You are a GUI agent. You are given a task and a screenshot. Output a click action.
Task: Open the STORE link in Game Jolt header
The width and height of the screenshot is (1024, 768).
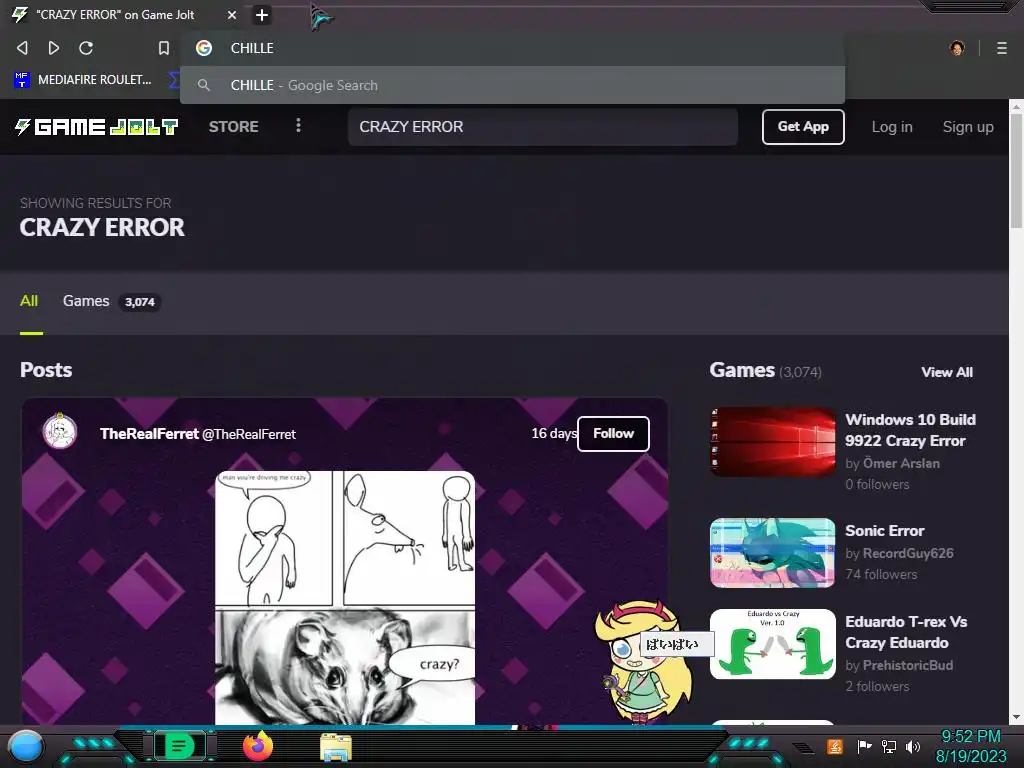point(233,127)
